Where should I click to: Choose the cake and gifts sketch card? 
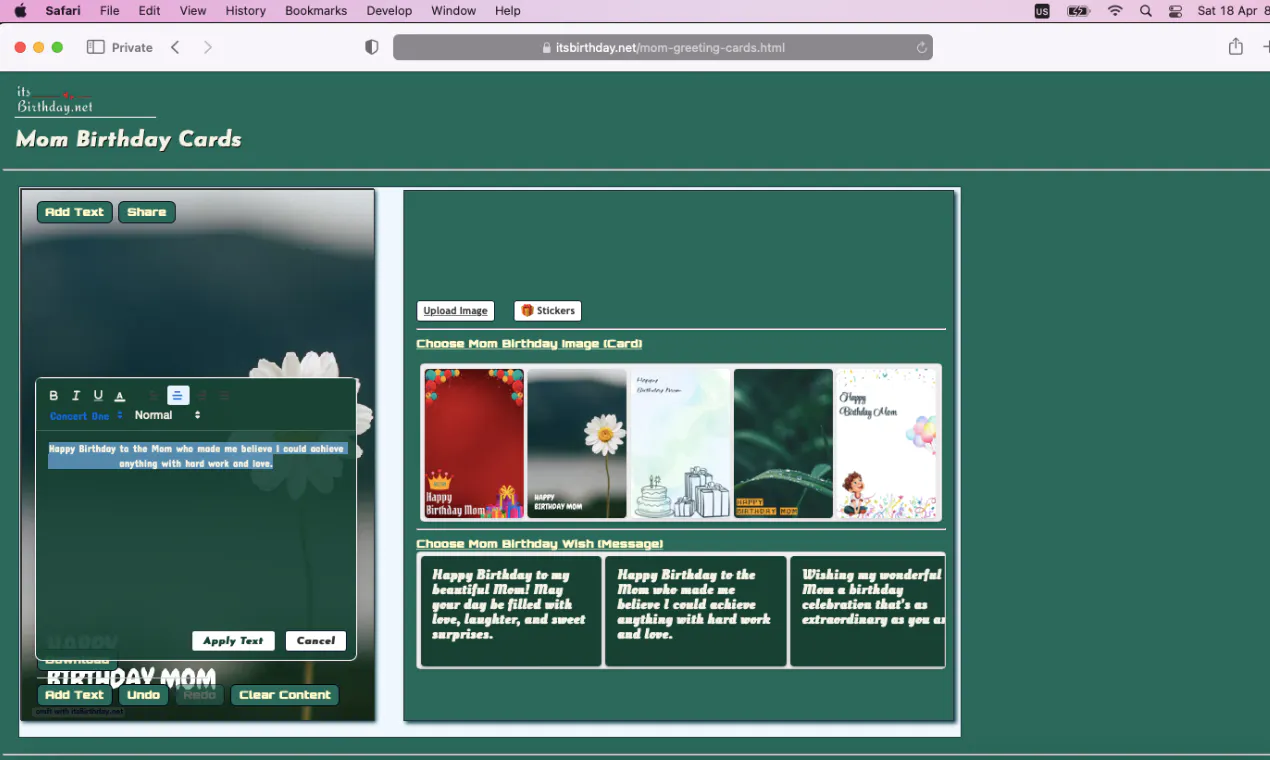click(680, 443)
